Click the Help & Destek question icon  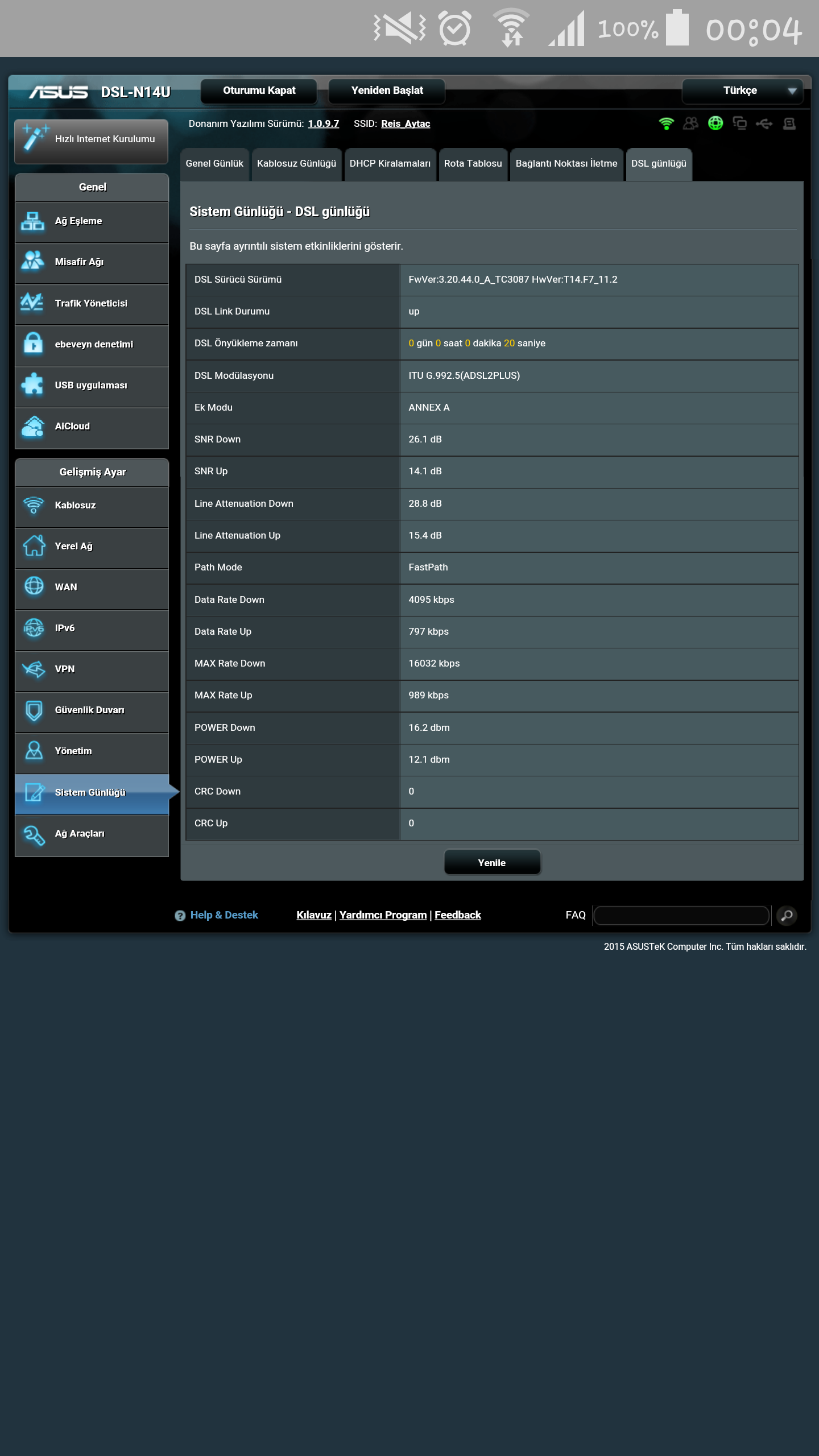pos(180,915)
